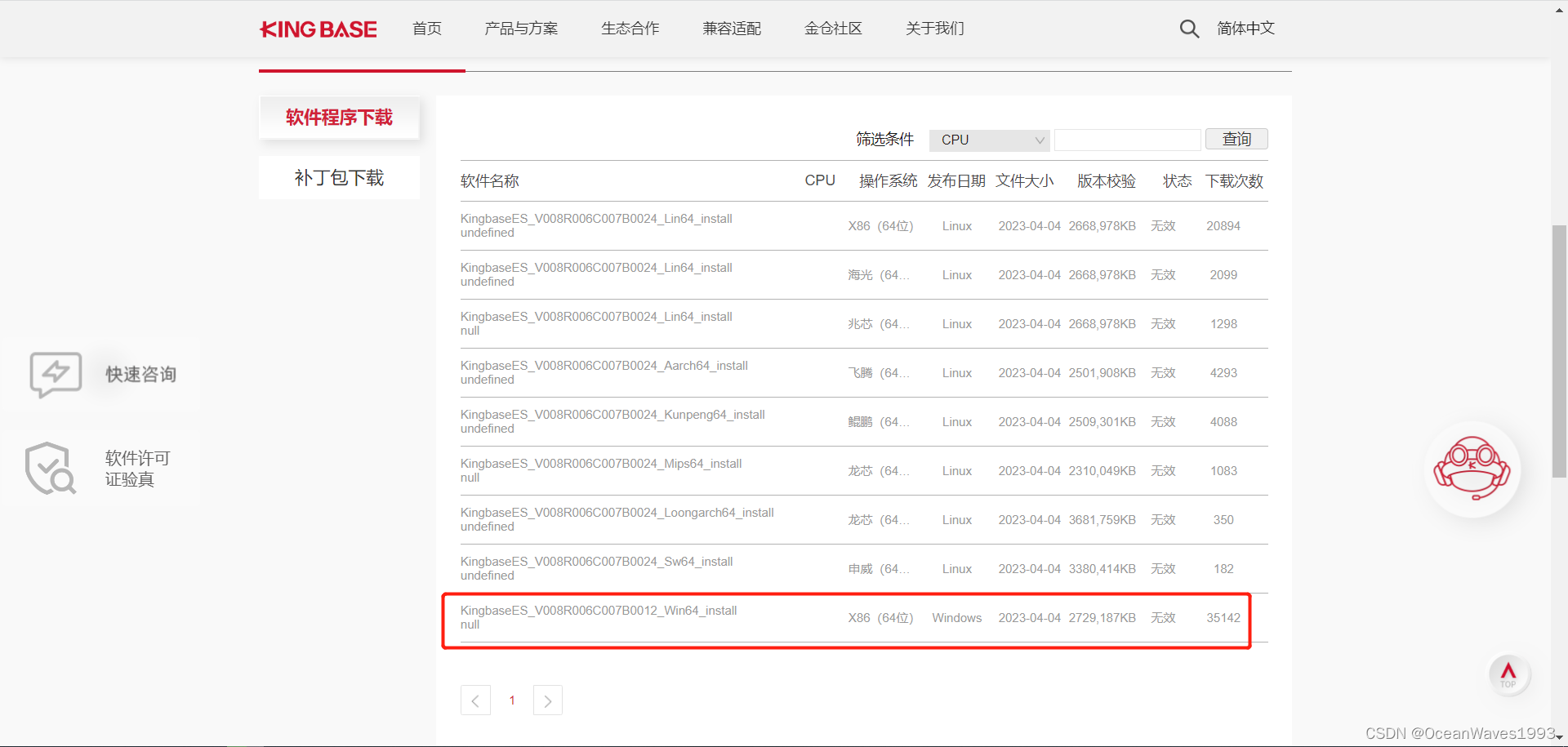Click the 软件名称 column header

point(490,181)
